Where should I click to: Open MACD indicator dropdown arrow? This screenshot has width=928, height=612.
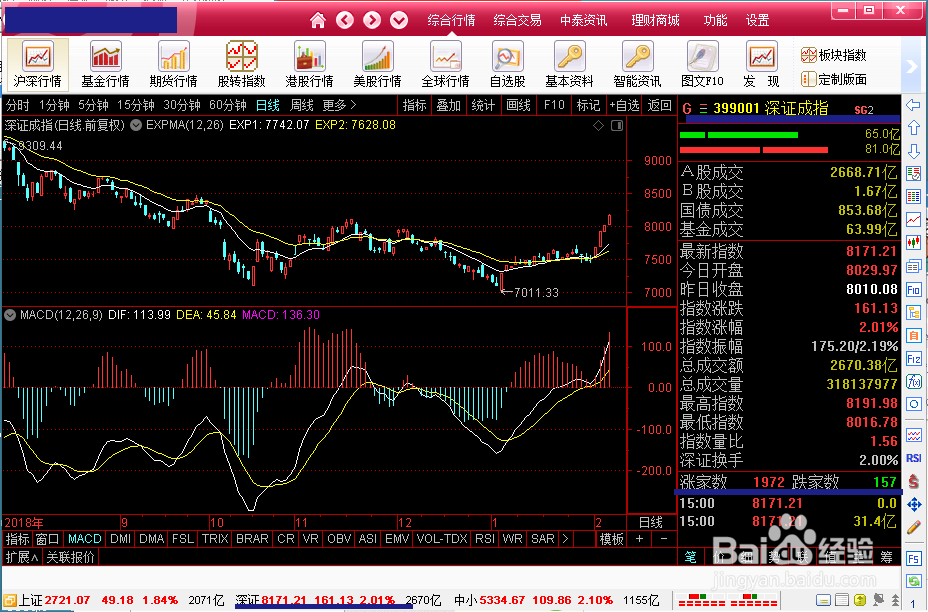pos(10,315)
